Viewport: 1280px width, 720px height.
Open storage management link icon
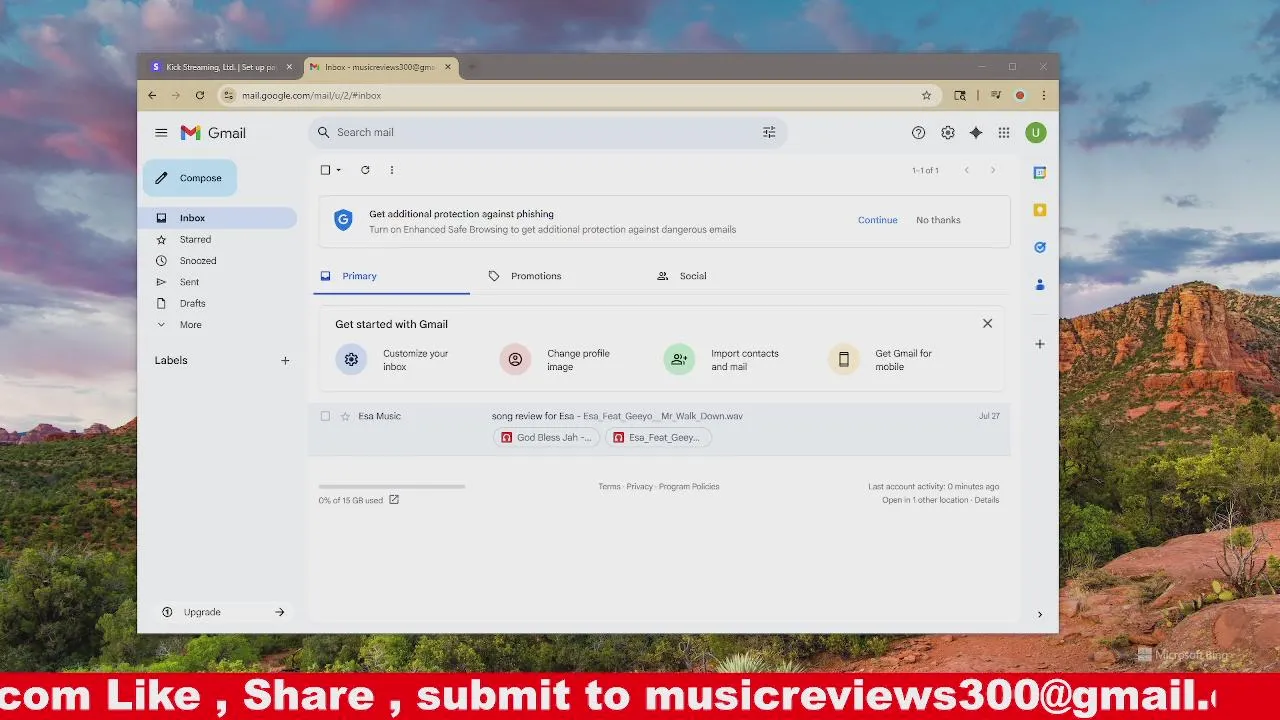pos(394,500)
